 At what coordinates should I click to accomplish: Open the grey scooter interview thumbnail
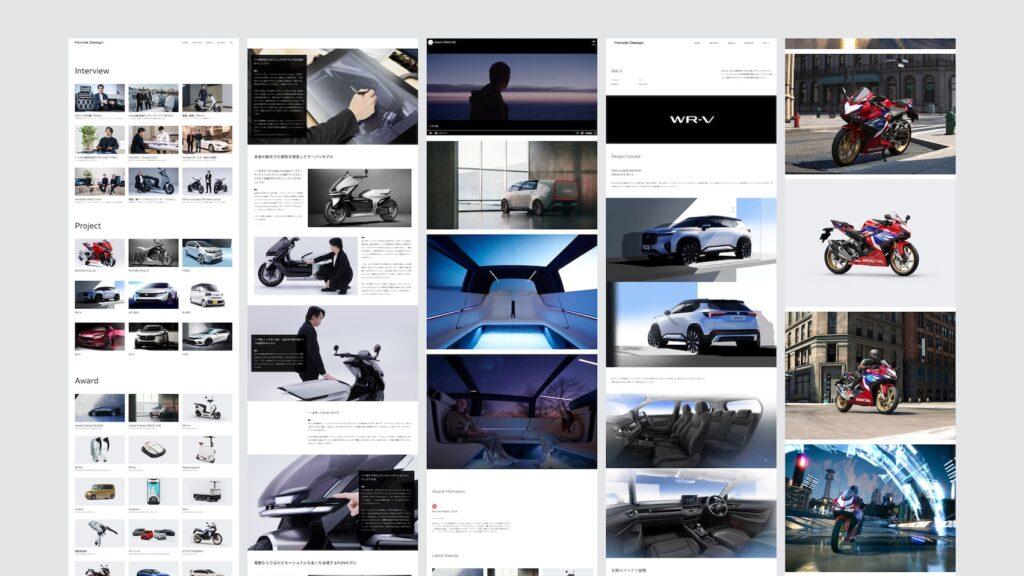(153, 181)
